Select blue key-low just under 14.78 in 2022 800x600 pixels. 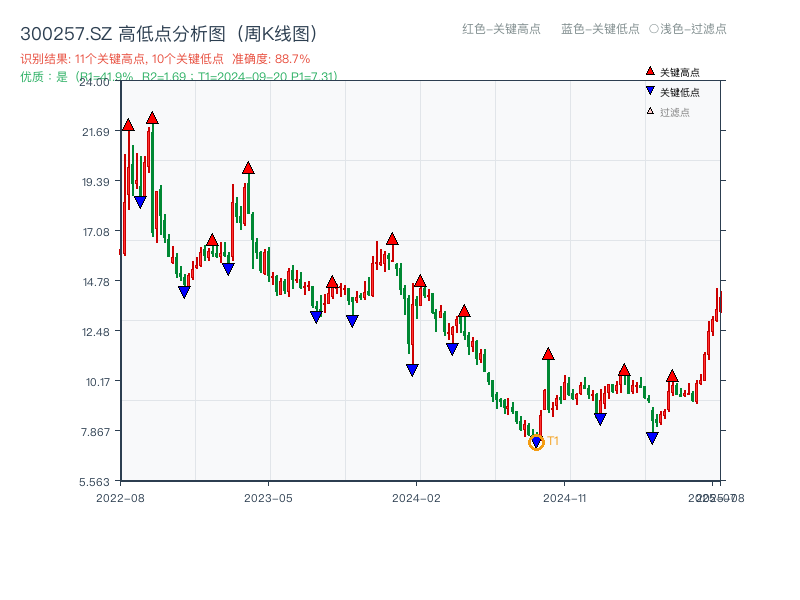[184, 292]
